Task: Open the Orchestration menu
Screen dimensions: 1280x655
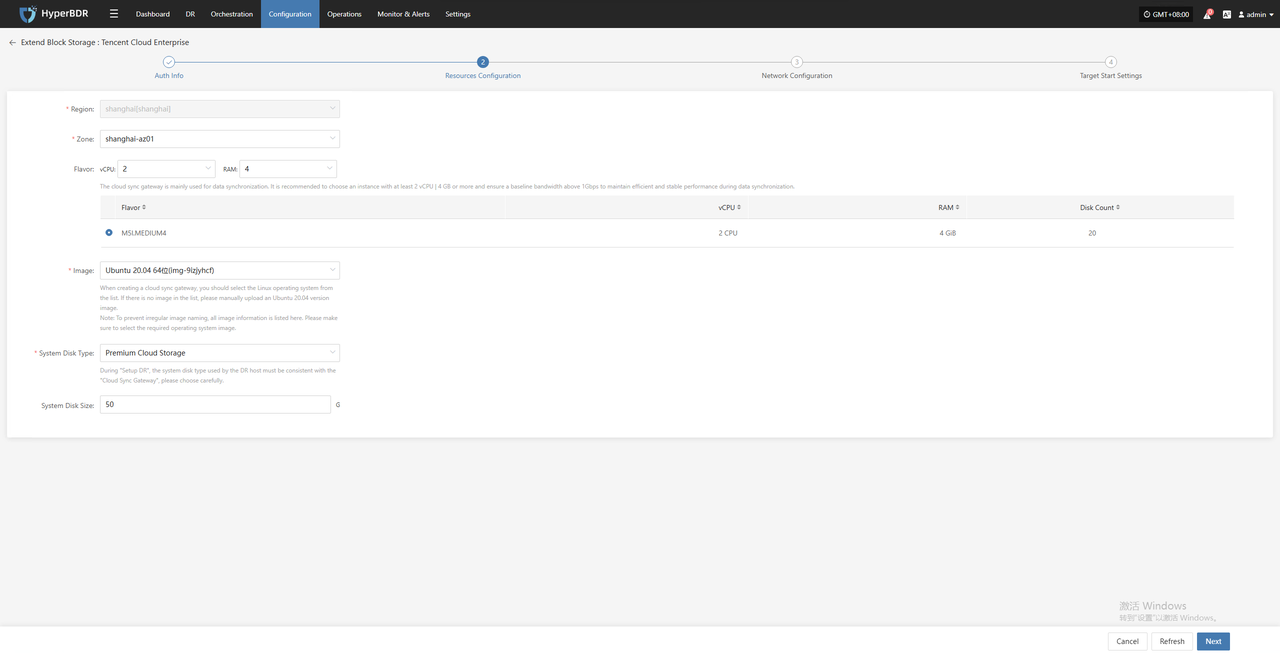Action: click(x=232, y=14)
